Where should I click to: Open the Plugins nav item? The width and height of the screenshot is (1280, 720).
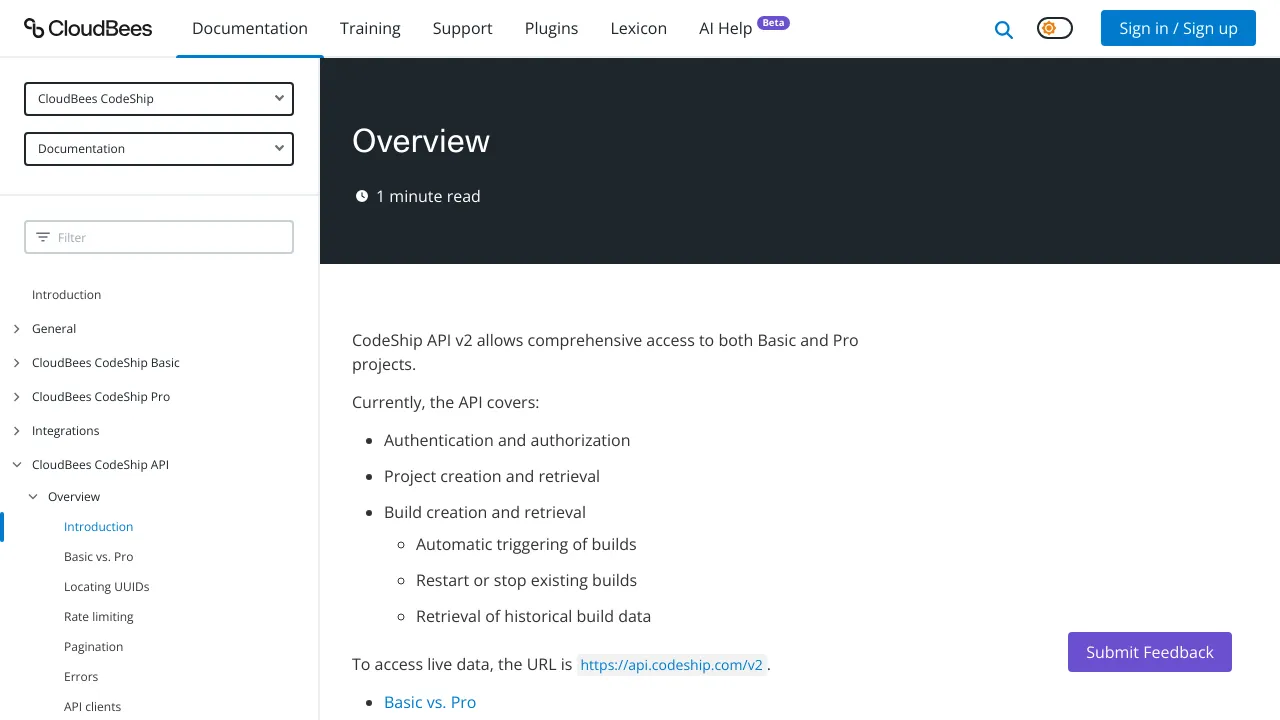[x=551, y=28]
